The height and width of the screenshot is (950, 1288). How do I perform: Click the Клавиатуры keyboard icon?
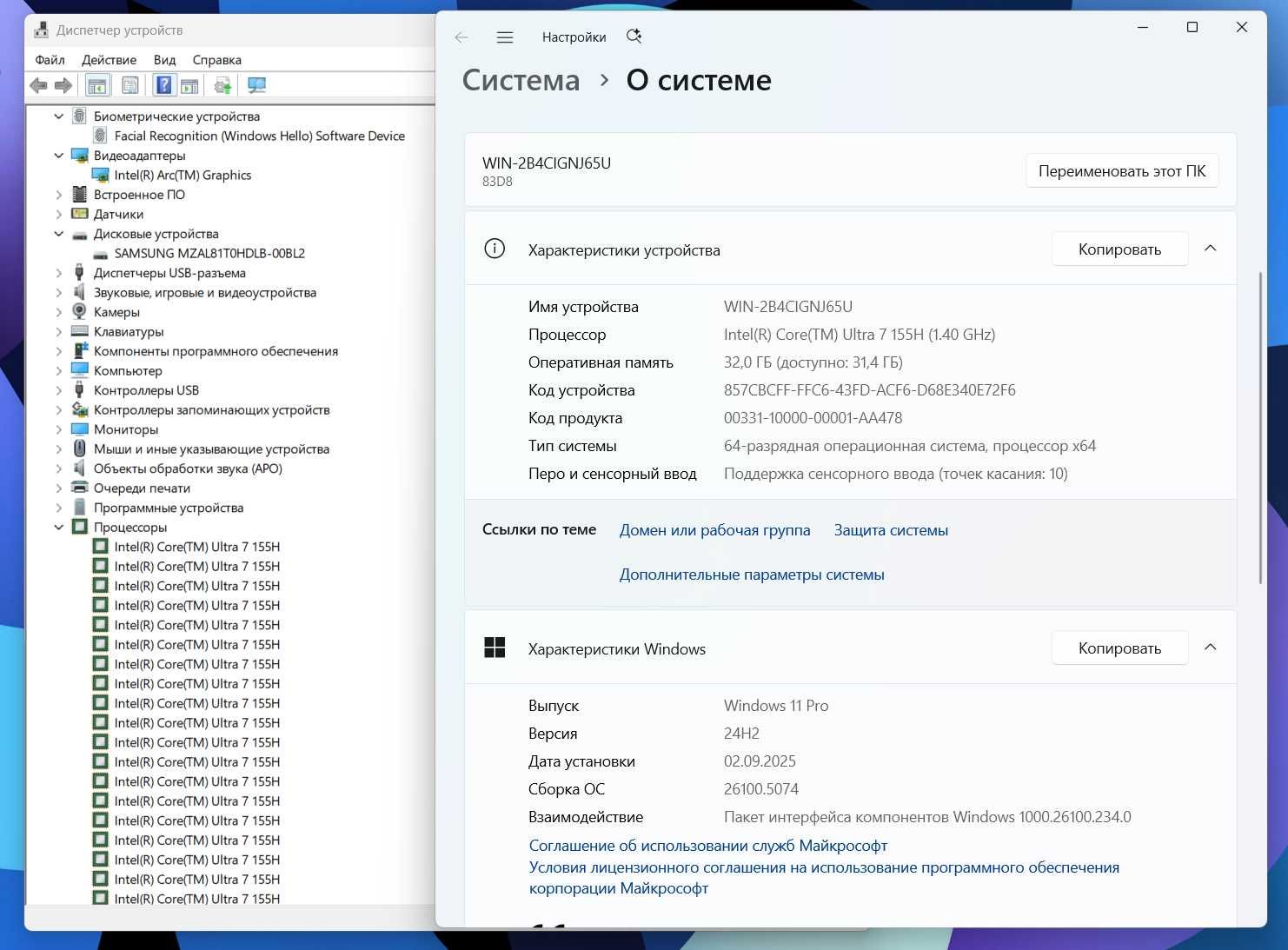pos(79,331)
